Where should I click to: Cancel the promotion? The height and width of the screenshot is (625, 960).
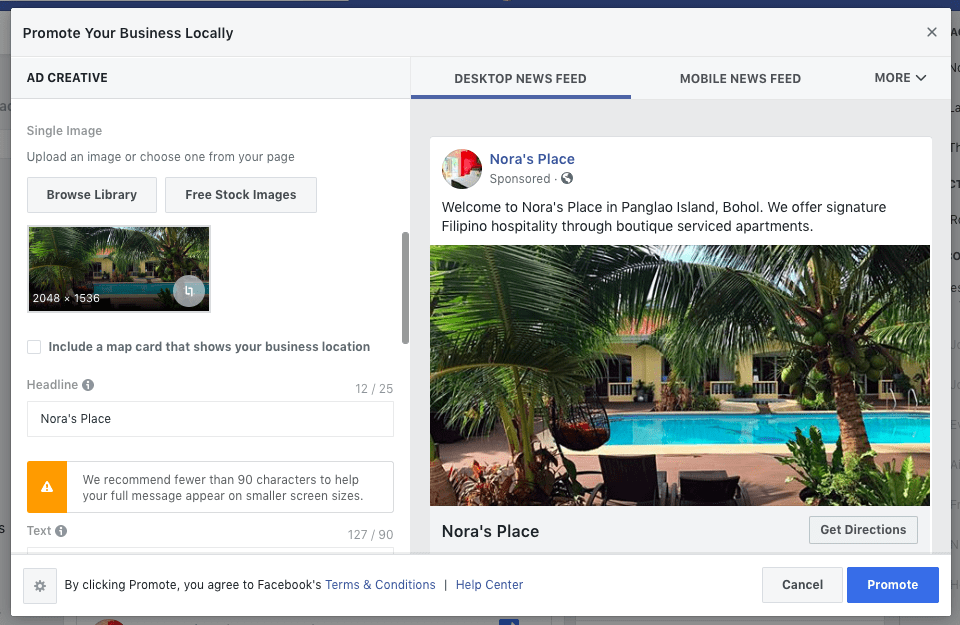point(802,585)
